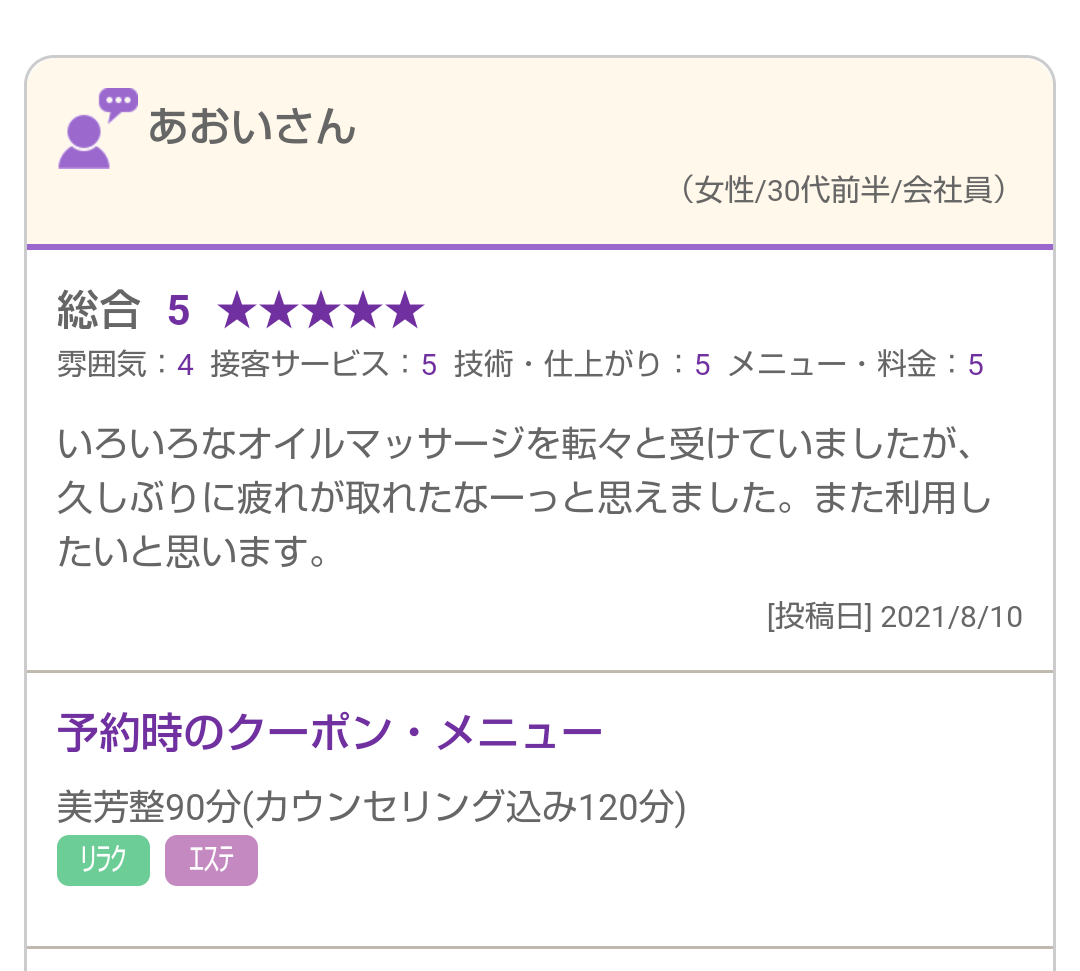This screenshot has width=1080, height=971.
Task: Click the purple reviewer avatar icon
Action: coord(84,142)
